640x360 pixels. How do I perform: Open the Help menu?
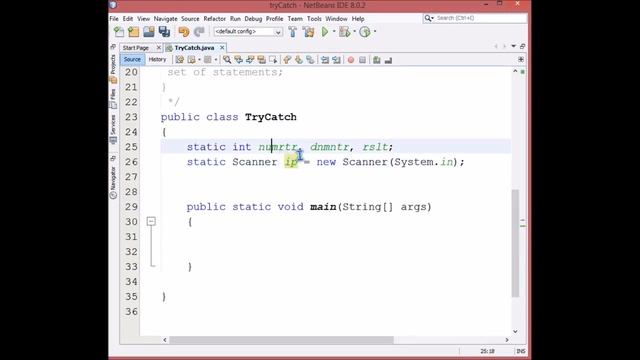tap(358, 19)
